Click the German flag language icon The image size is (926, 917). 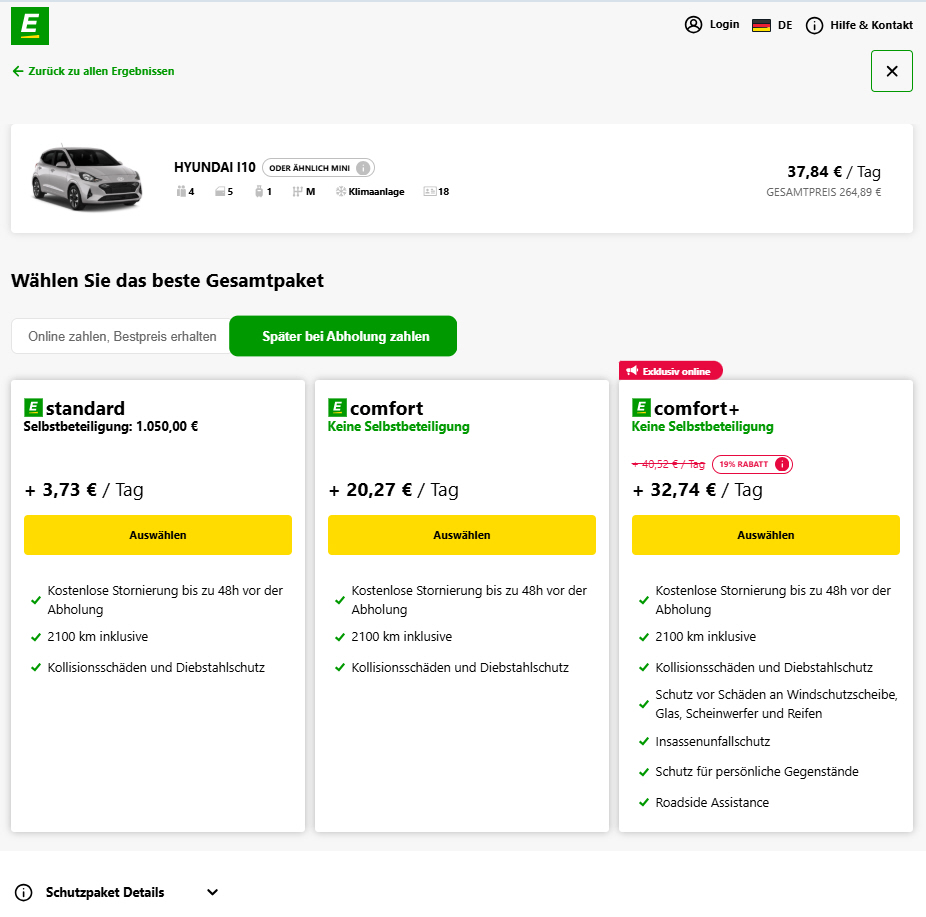pyautogui.click(x=761, y=25)
